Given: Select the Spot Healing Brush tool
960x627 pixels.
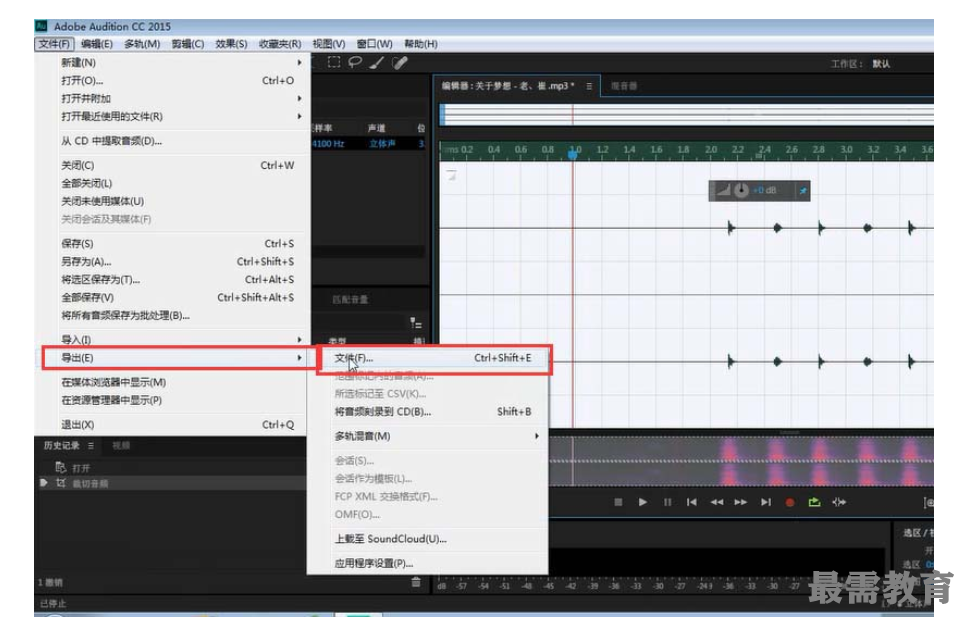Looking at the screenshot, I should 400,62.
